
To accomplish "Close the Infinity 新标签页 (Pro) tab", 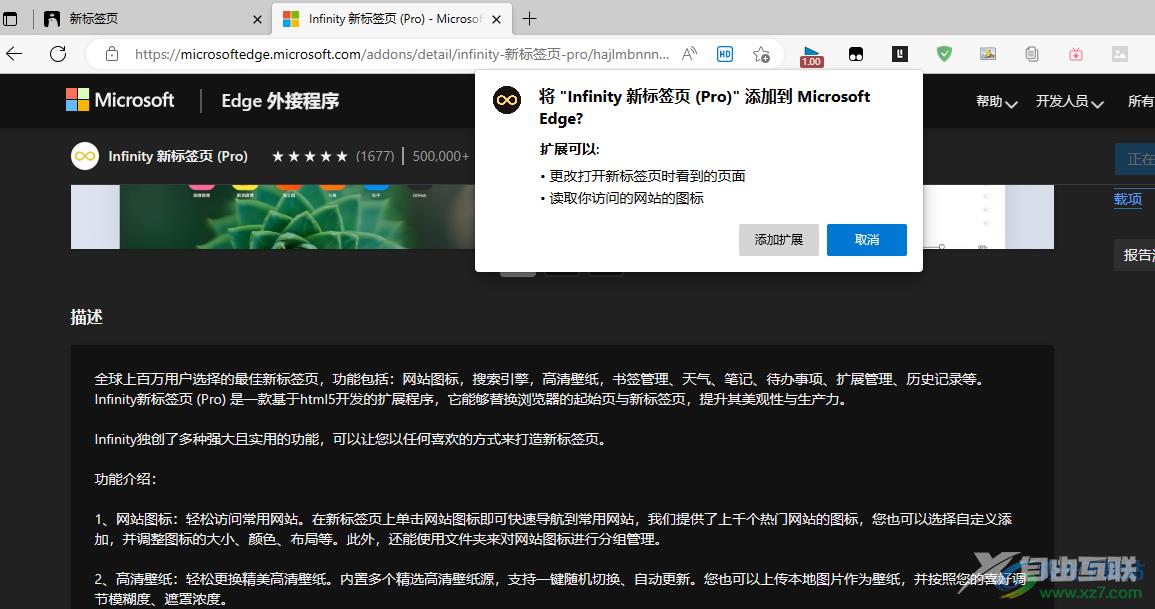I will [496, 20].
